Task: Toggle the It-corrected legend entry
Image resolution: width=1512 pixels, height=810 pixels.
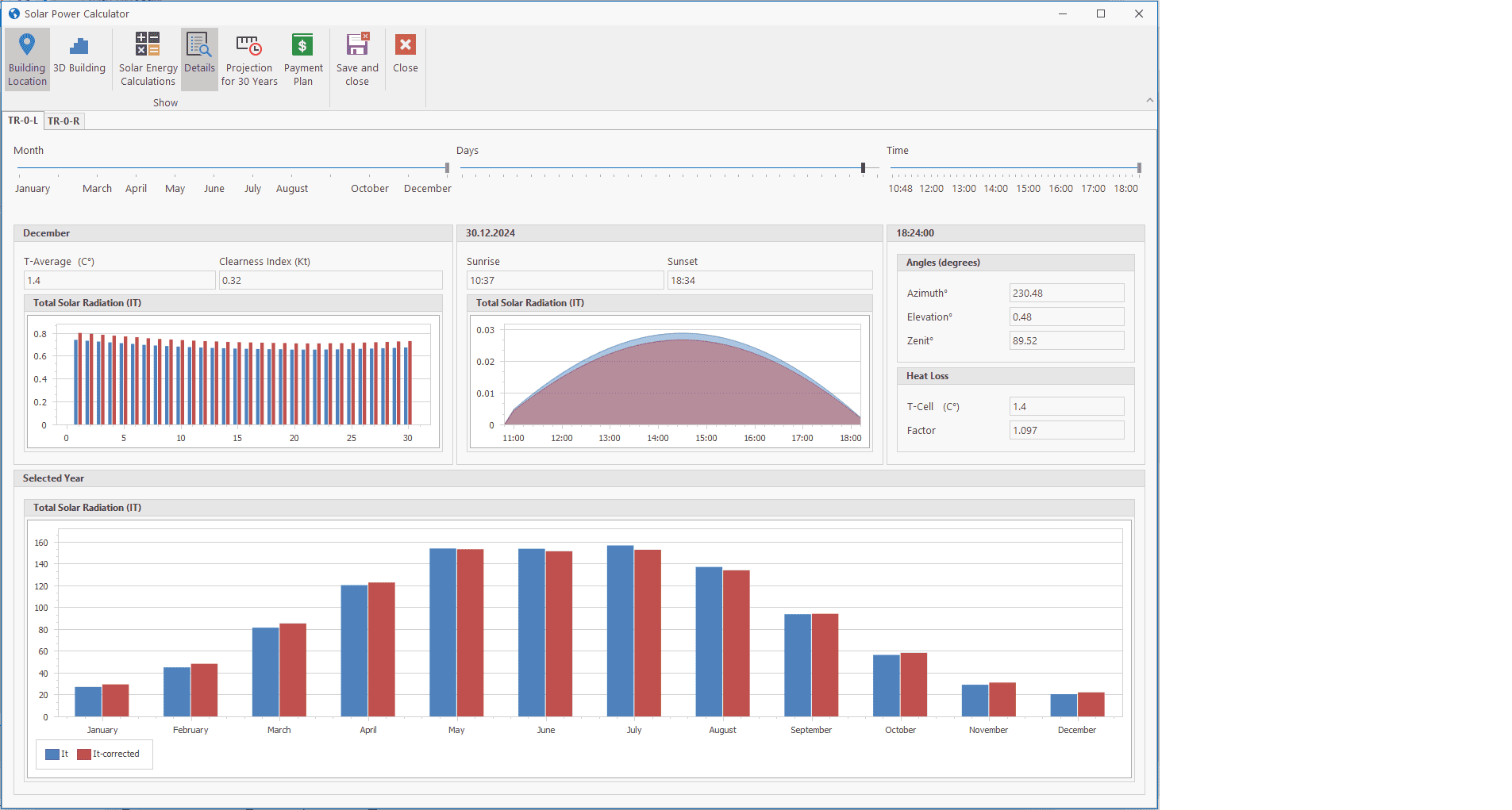Action: 109,754
